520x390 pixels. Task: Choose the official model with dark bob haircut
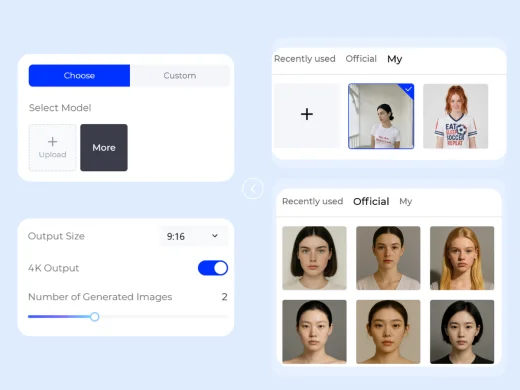coord(314,258)
